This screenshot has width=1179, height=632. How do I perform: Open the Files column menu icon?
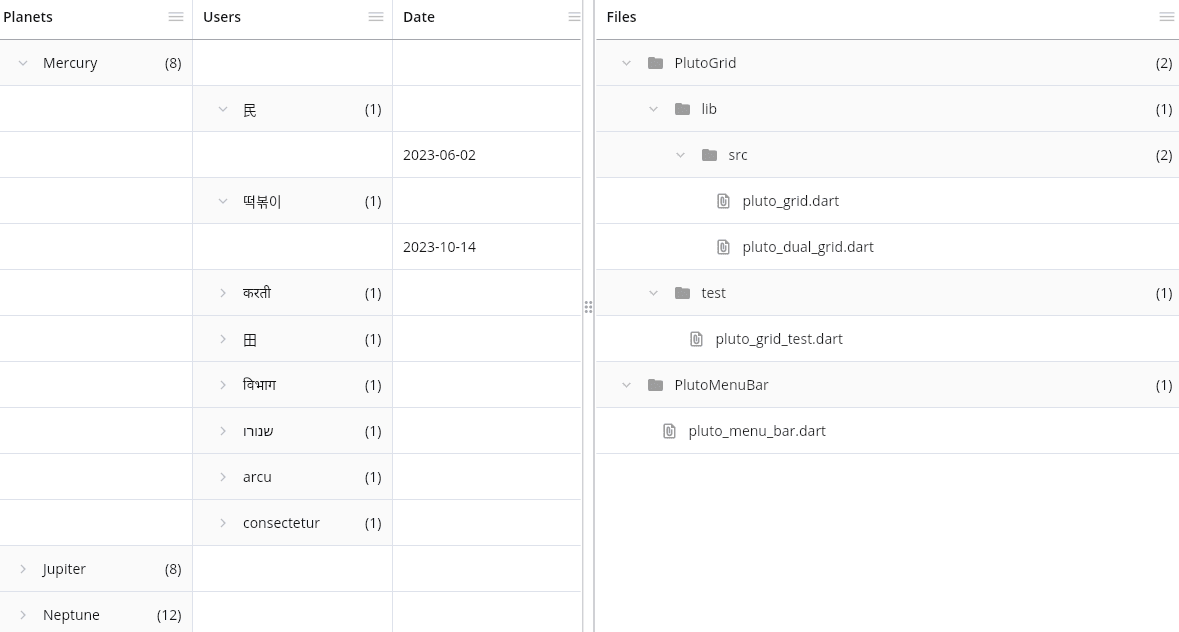click(1166, 17)
